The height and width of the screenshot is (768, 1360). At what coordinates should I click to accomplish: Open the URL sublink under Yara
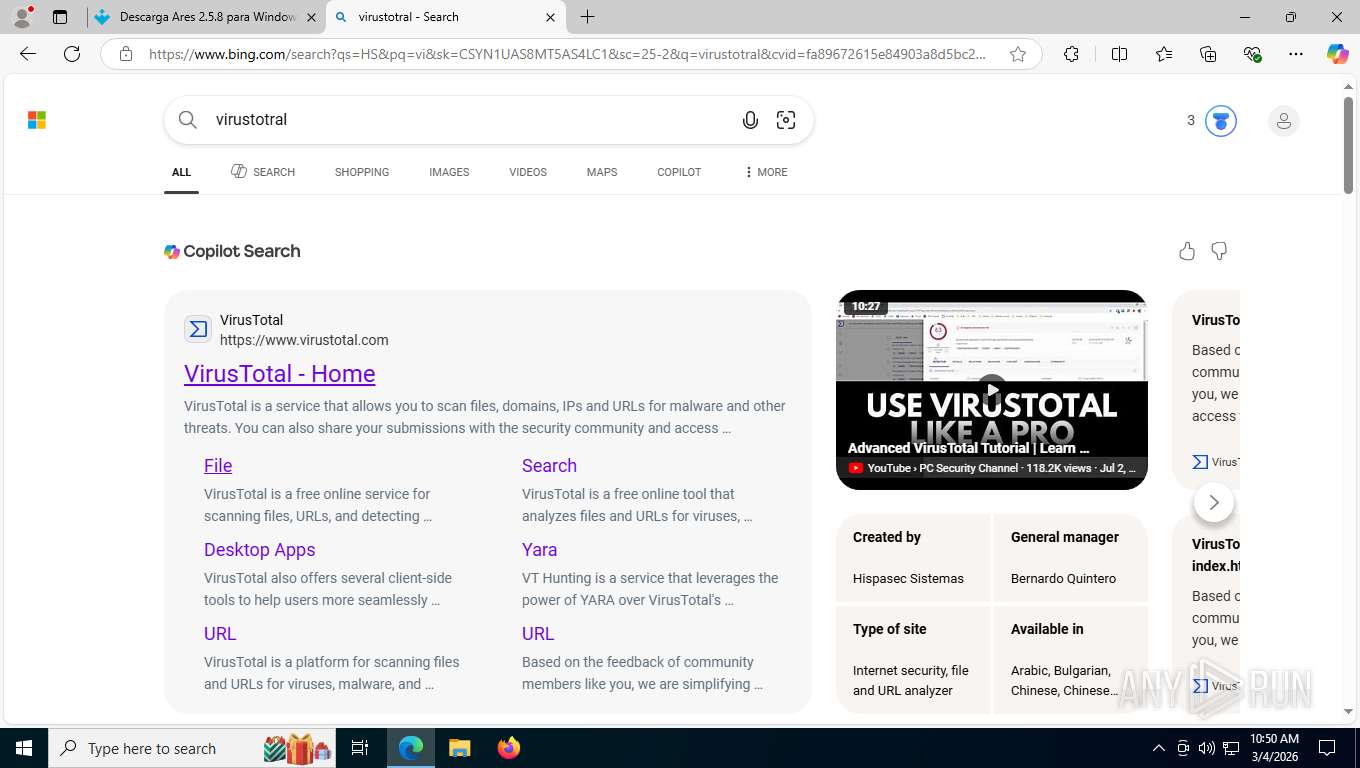[538, 633]
